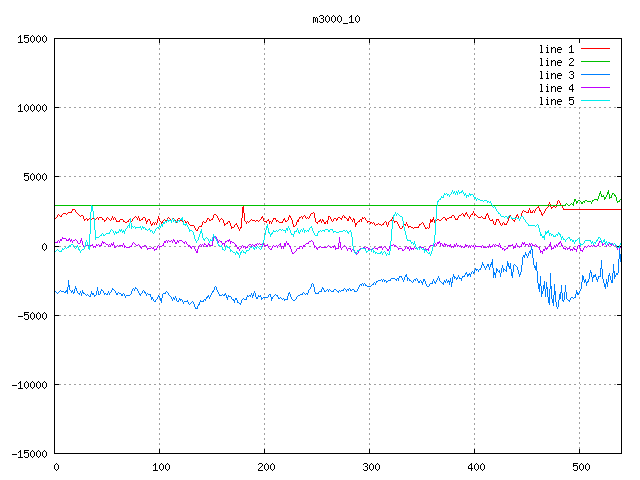Select the 'line 1' legend label
The width and height of the screenshot is (640, 480).
point(556,49)
